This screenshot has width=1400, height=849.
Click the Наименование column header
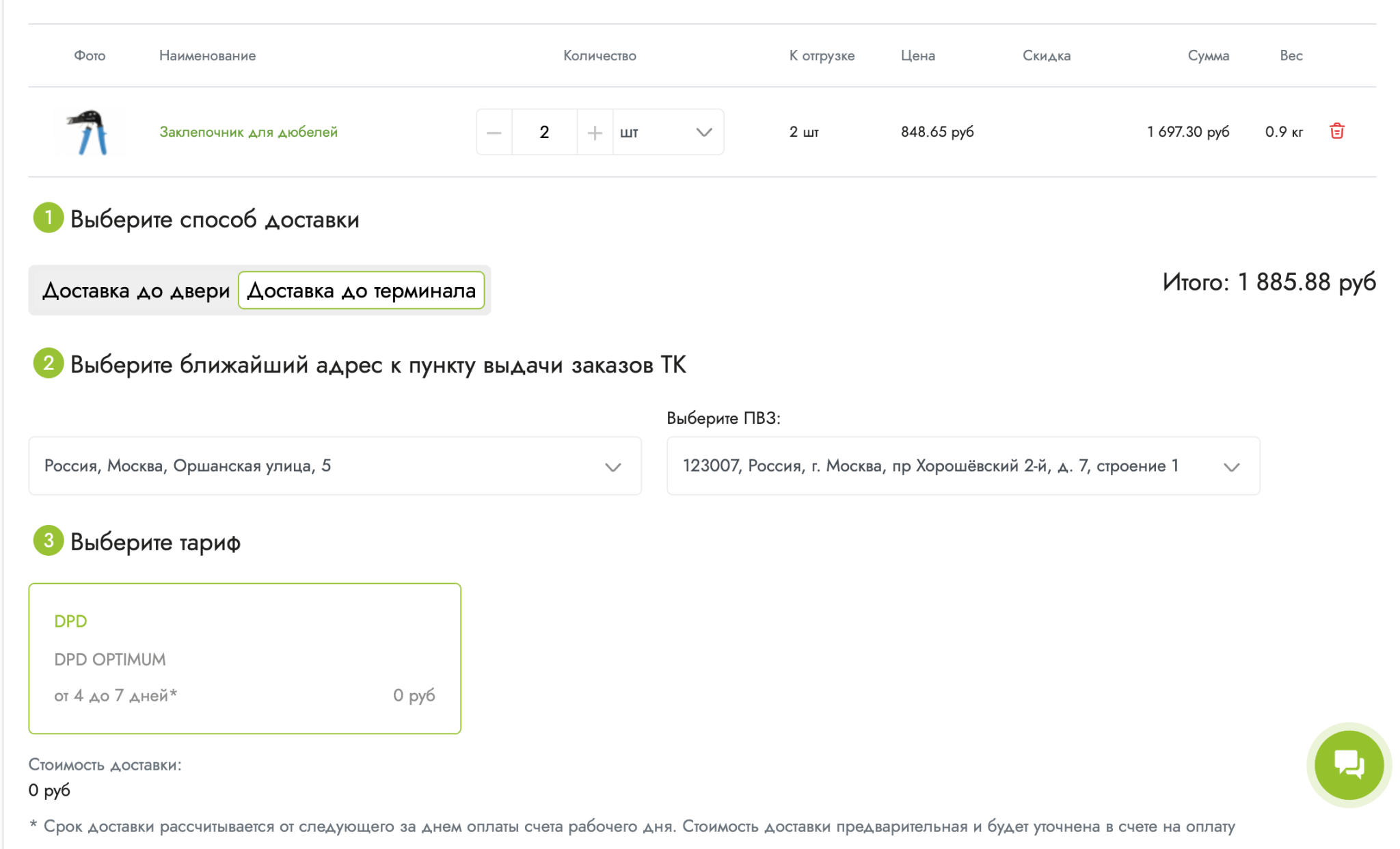[207, 55]
